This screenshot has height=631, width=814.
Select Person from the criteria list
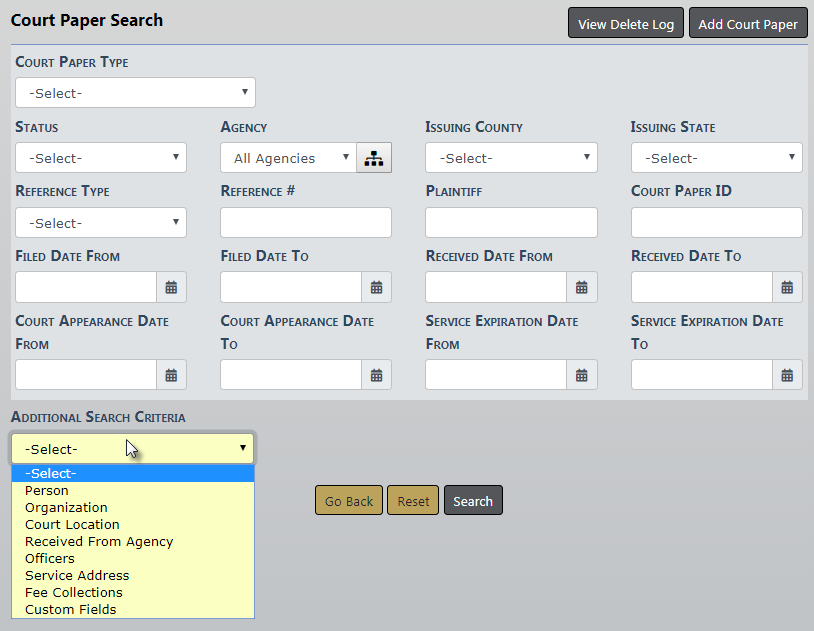tap(47, 491)
